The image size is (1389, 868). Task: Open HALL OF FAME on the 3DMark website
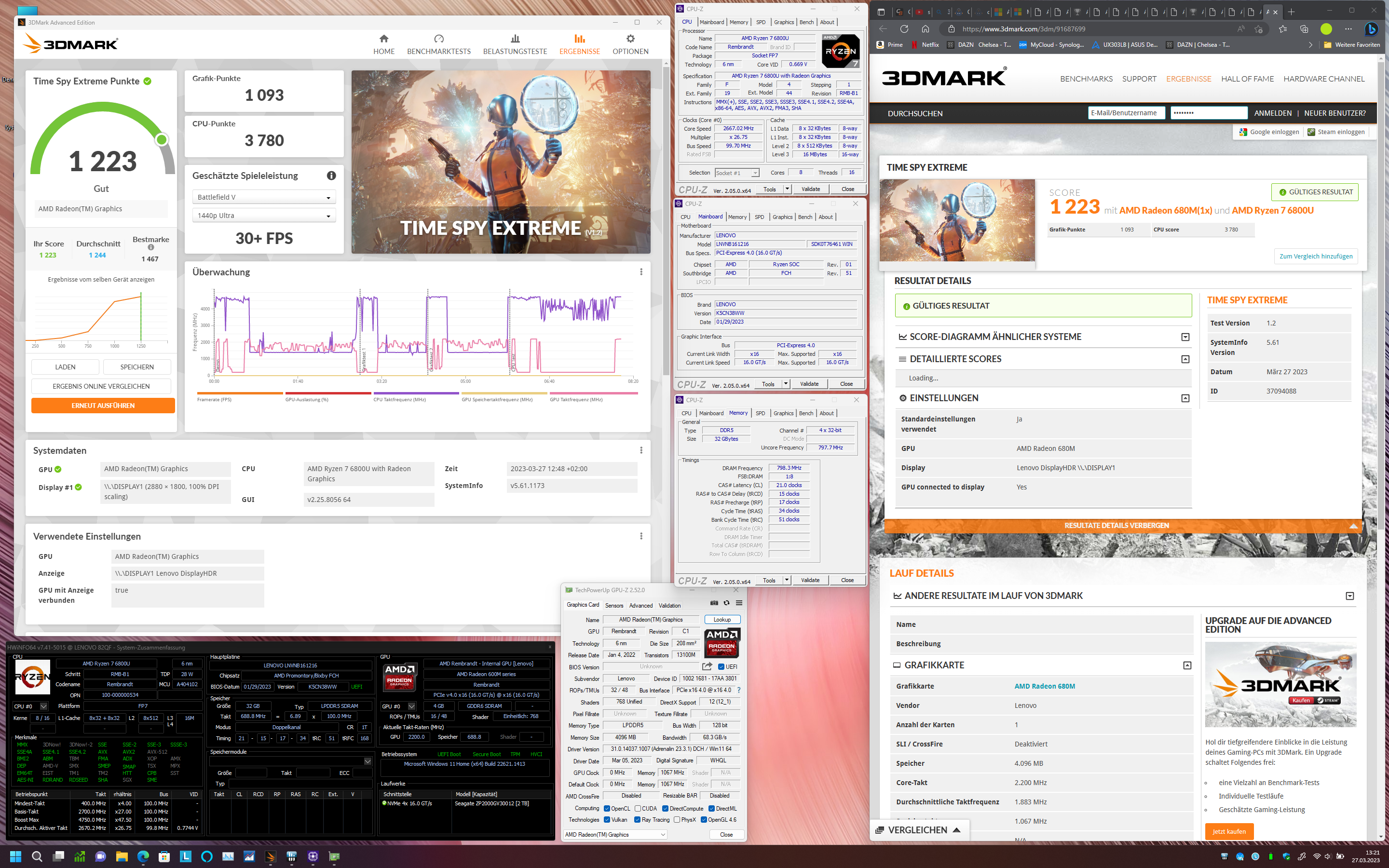tap(1247, 79)
